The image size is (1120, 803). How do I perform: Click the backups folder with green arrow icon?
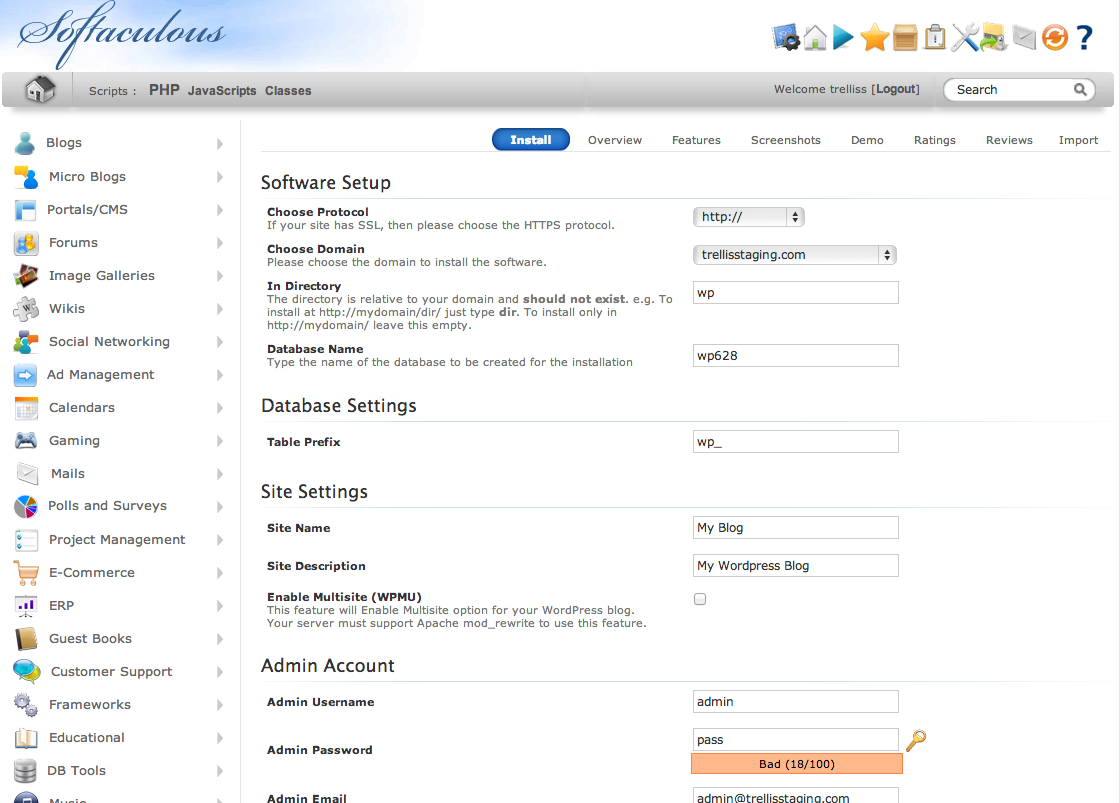(994, 37)
